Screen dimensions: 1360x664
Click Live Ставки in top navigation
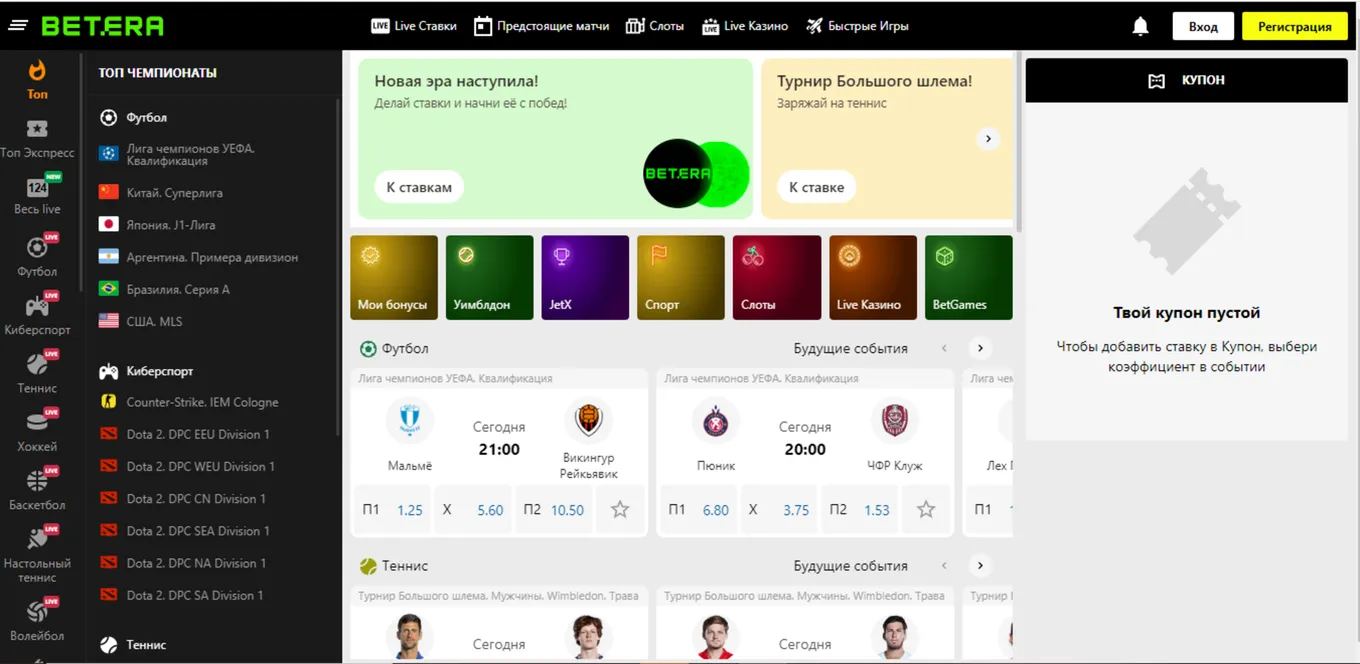click(x=414, y=26)
